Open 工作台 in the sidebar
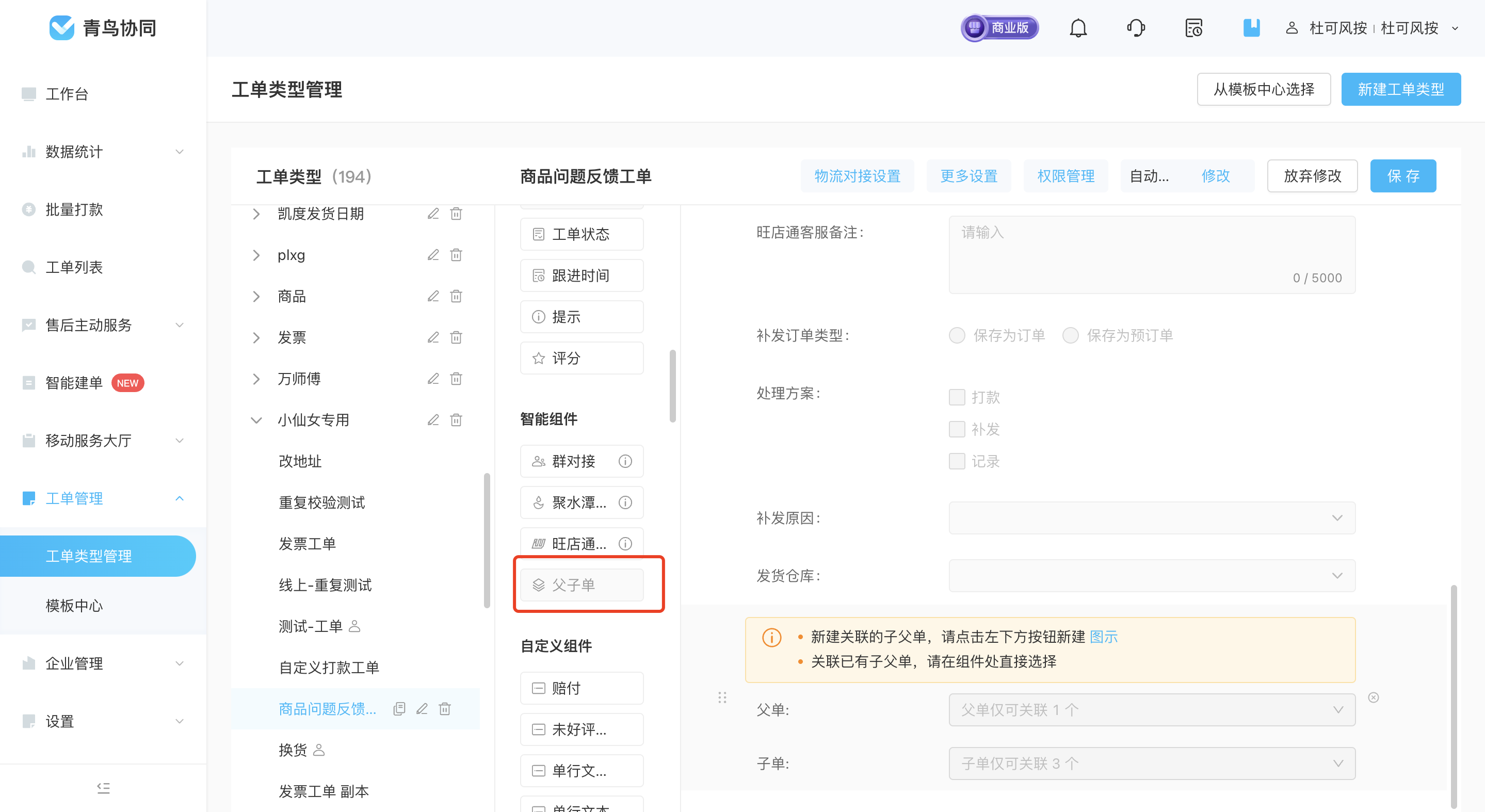The image size is (1485, 812). pyautogui.click(x=67, y=93)
